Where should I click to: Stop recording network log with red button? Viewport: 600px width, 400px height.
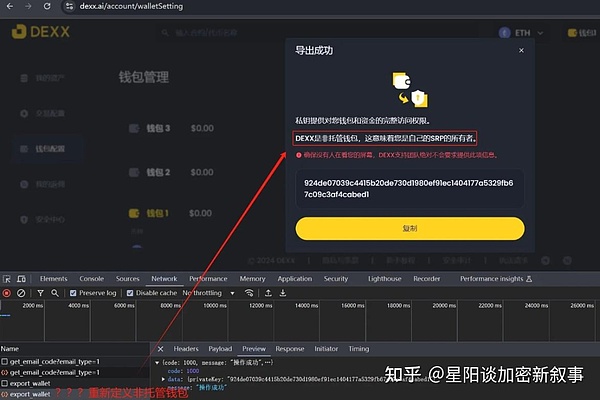pos(7,293)
